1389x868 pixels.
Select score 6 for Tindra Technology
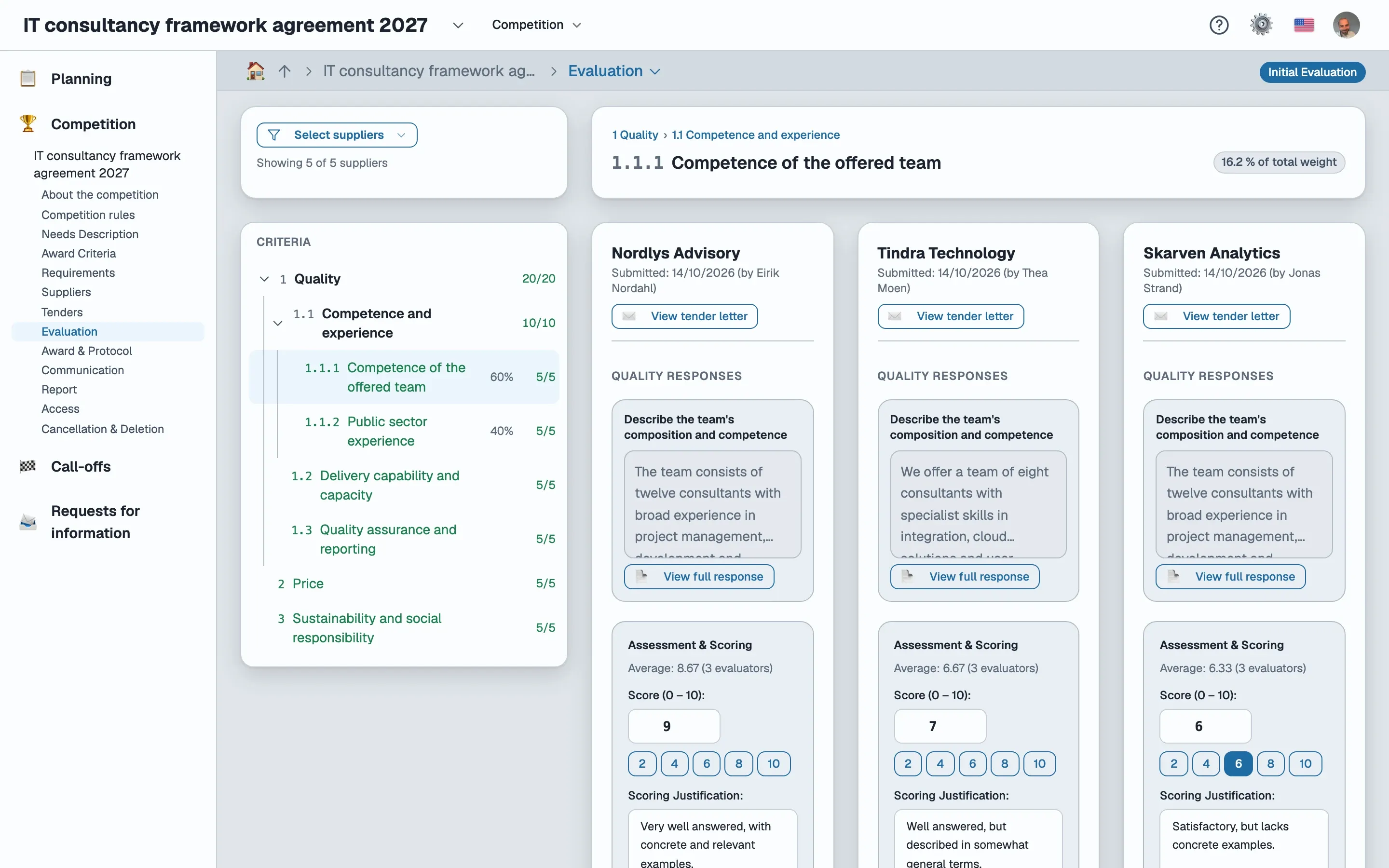[972, 763]
